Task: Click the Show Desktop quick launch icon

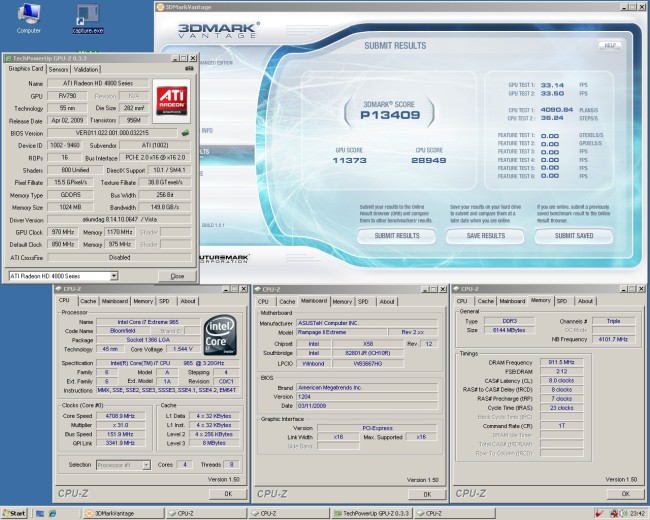Action: (40, 513)
